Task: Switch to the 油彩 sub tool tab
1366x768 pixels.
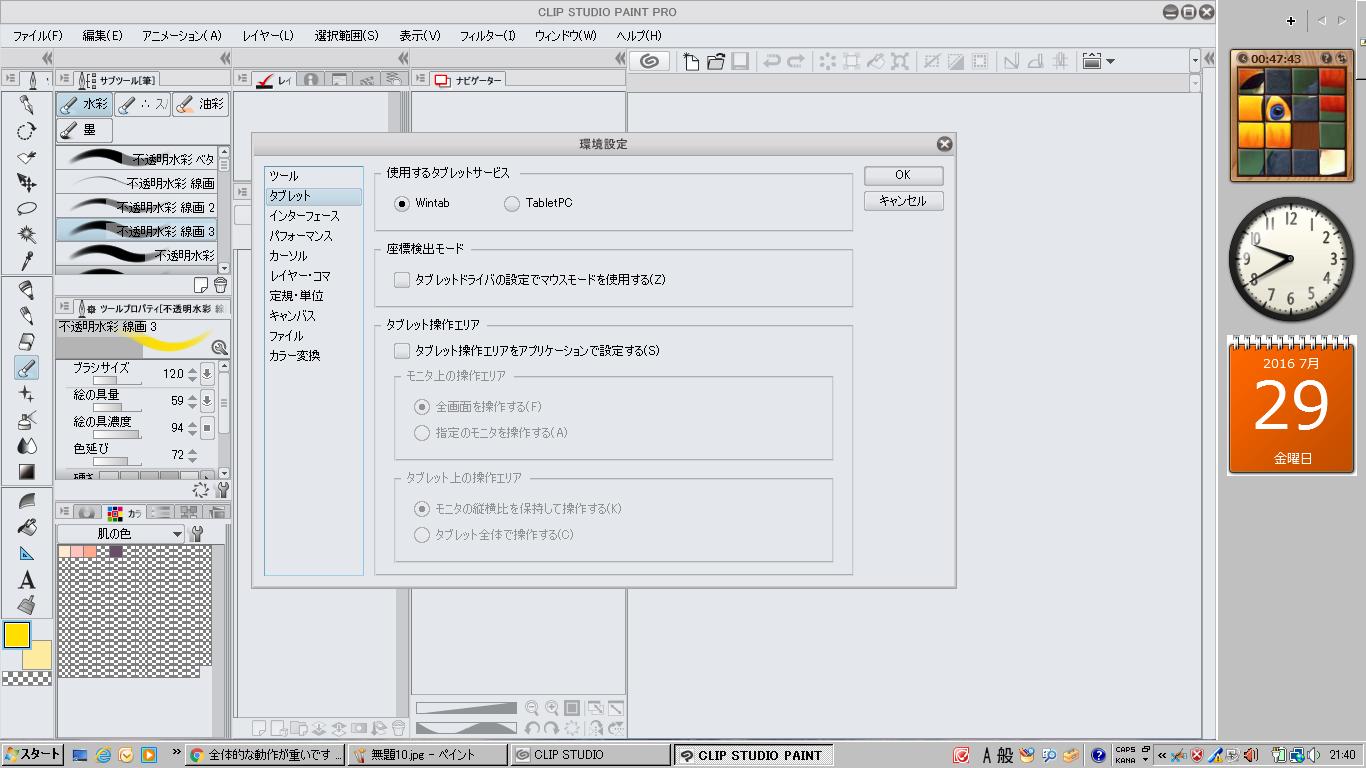Action: [x=200, y=104]
